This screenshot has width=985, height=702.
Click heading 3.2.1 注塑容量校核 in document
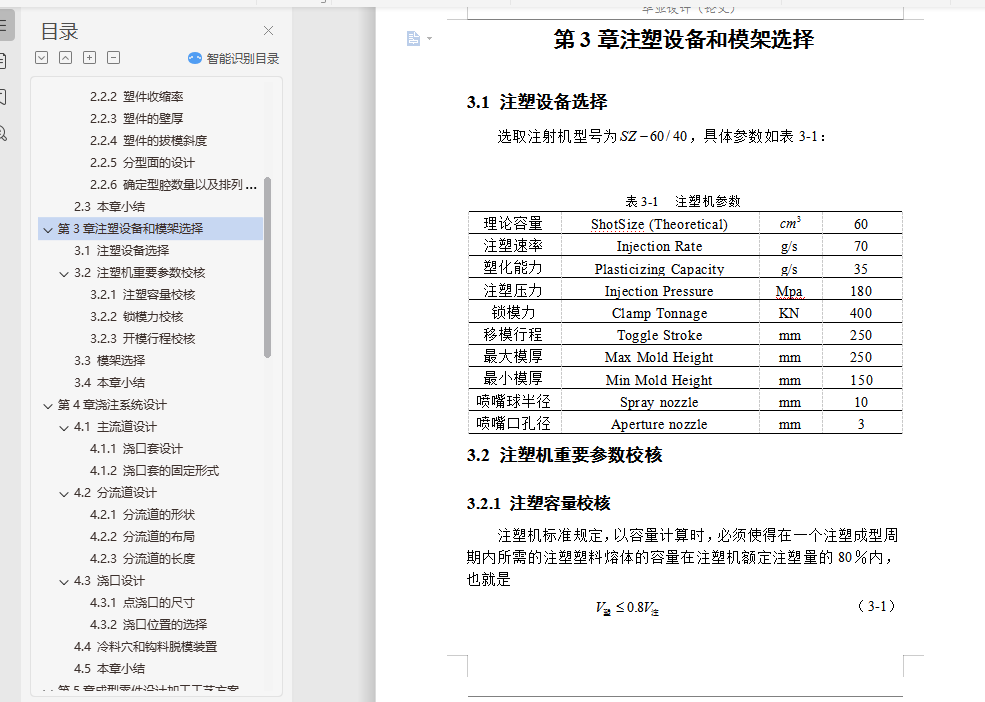coord(538,503)
